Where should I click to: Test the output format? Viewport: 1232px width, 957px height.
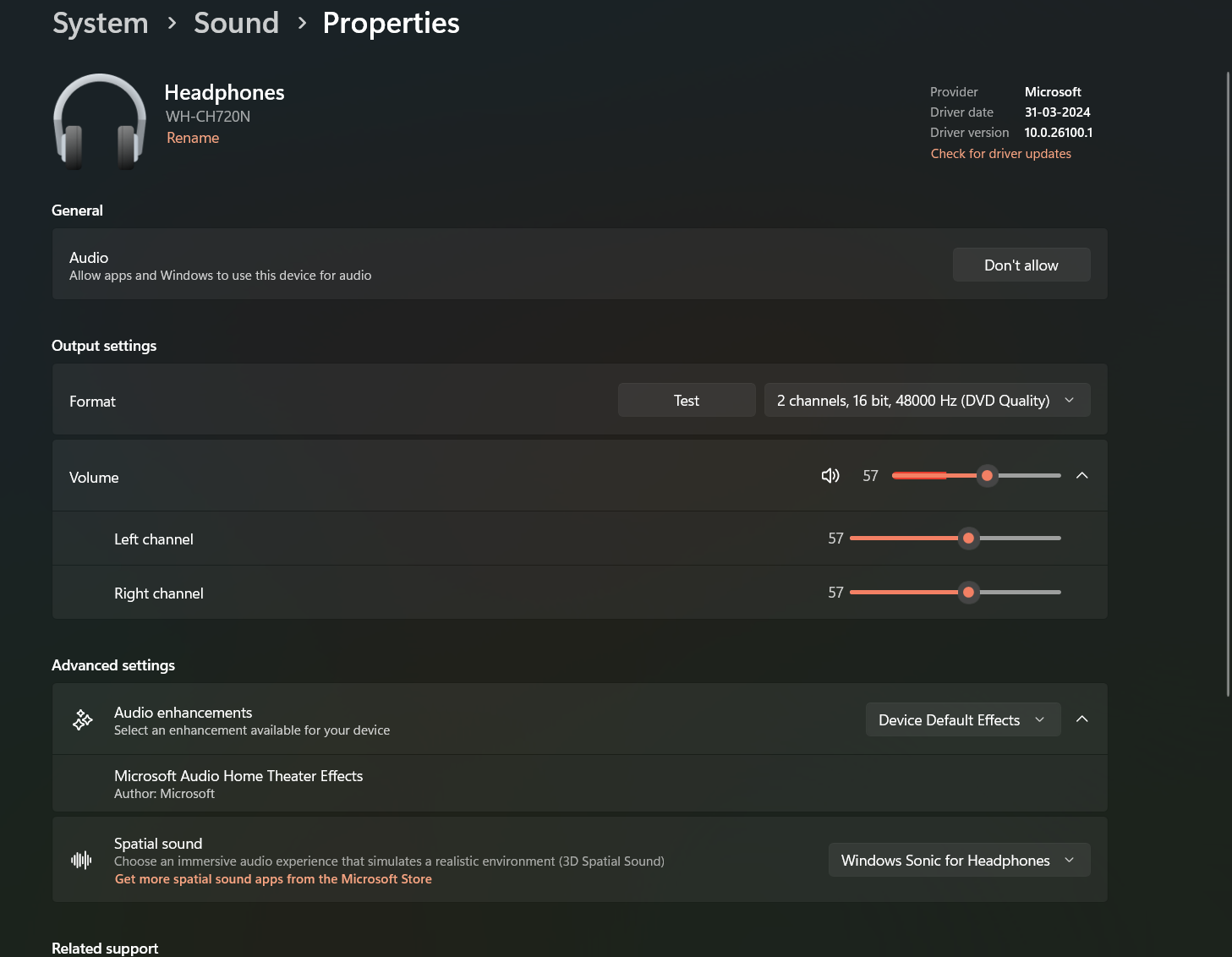[687, 400]
